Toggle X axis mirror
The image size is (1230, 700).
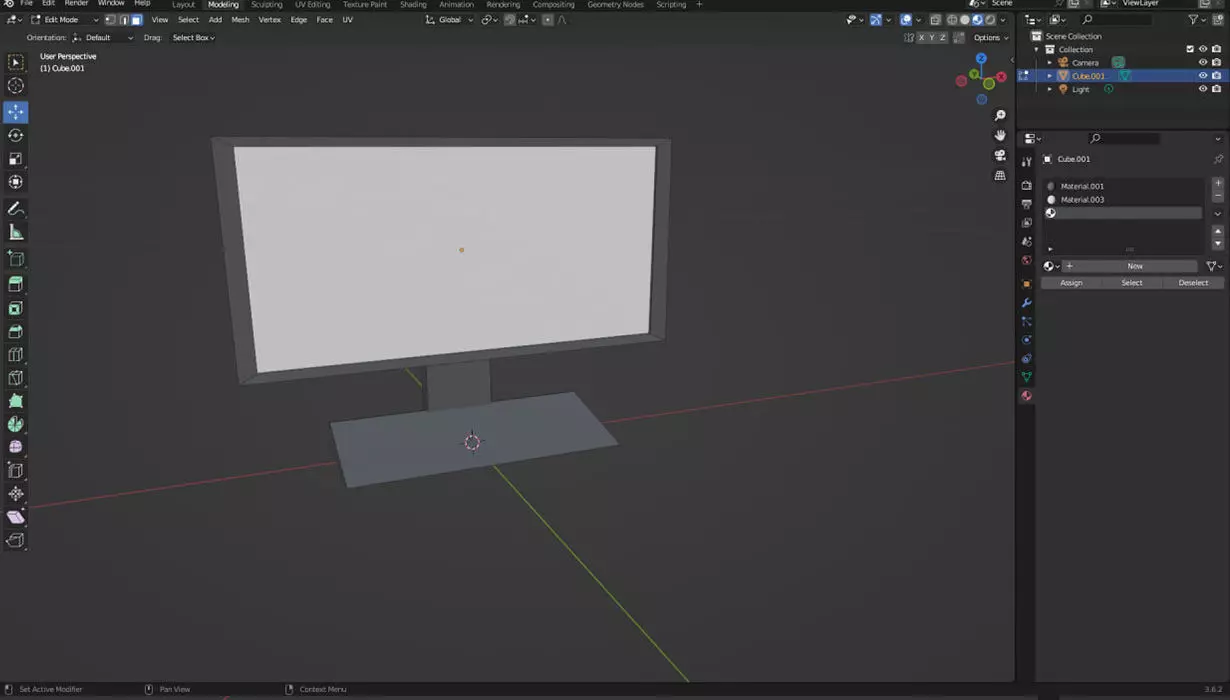920,38
